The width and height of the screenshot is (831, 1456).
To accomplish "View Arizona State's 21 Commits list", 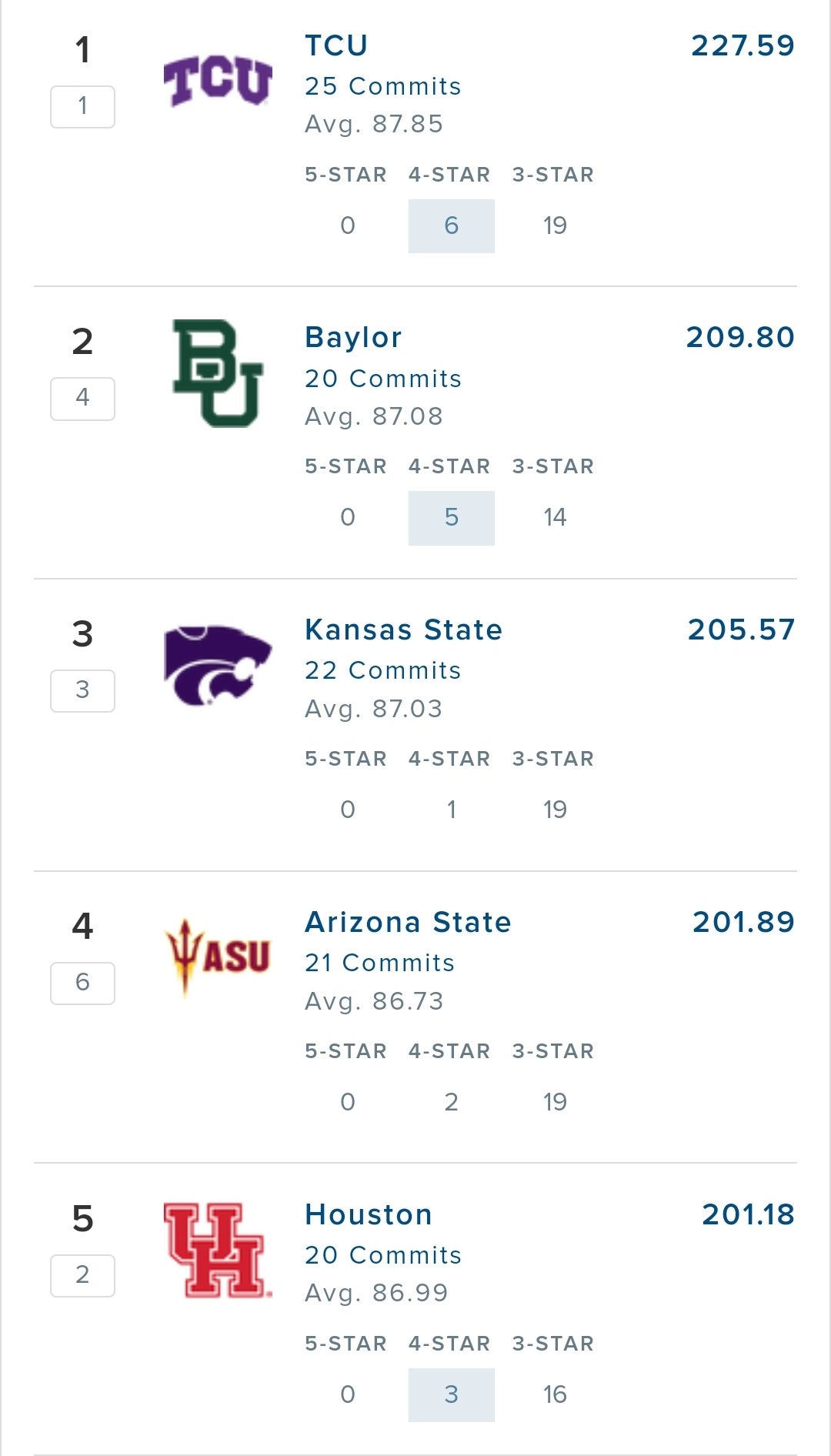I will click(379, 963).
